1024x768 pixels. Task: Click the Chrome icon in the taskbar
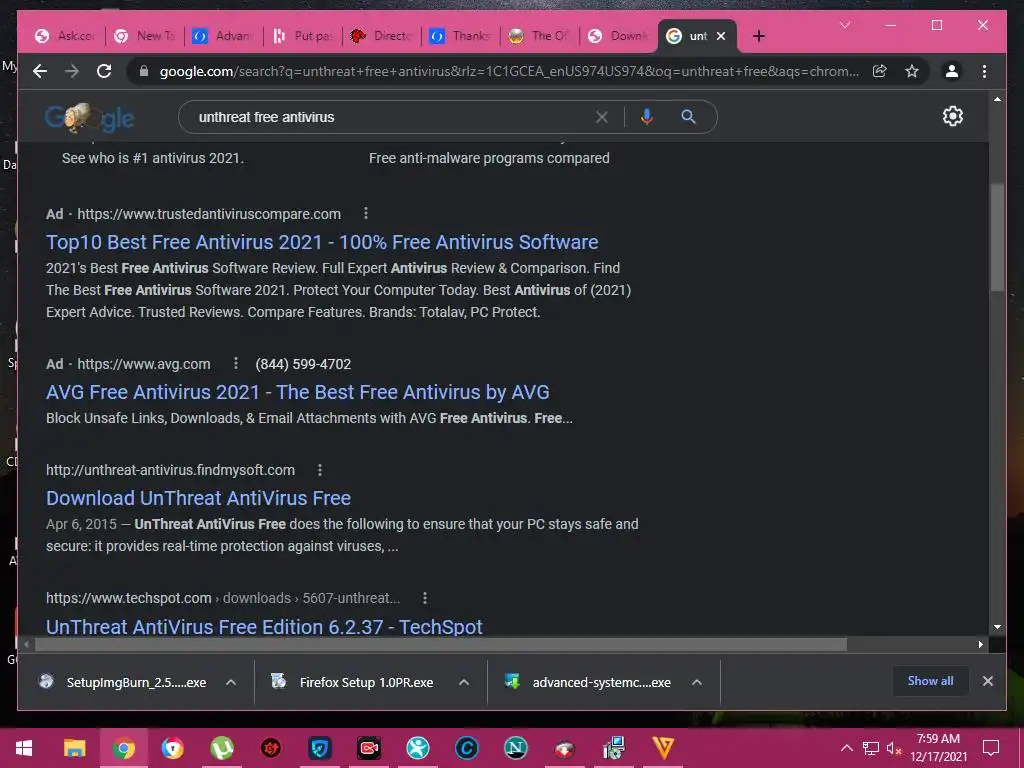tap(123, 748)
